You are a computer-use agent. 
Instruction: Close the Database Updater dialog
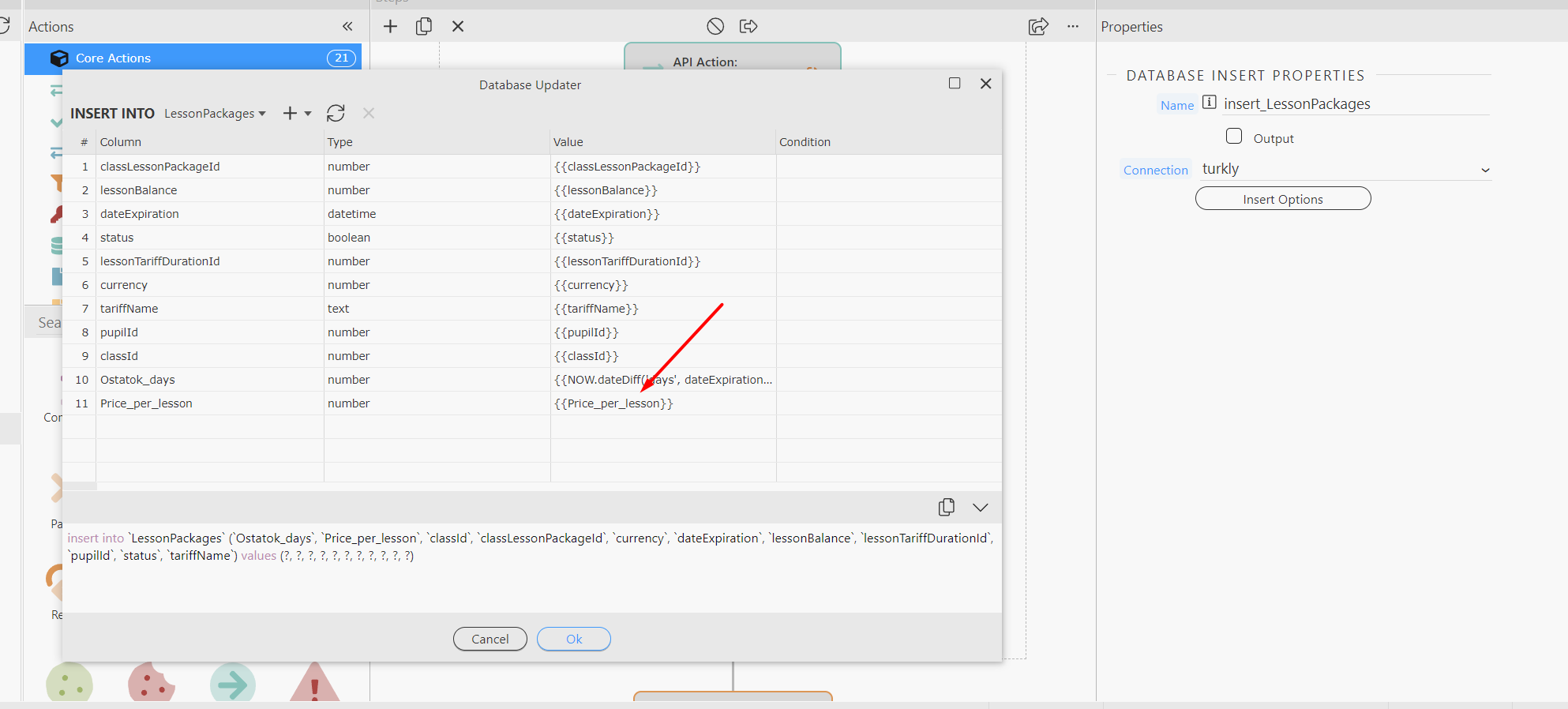986,84
